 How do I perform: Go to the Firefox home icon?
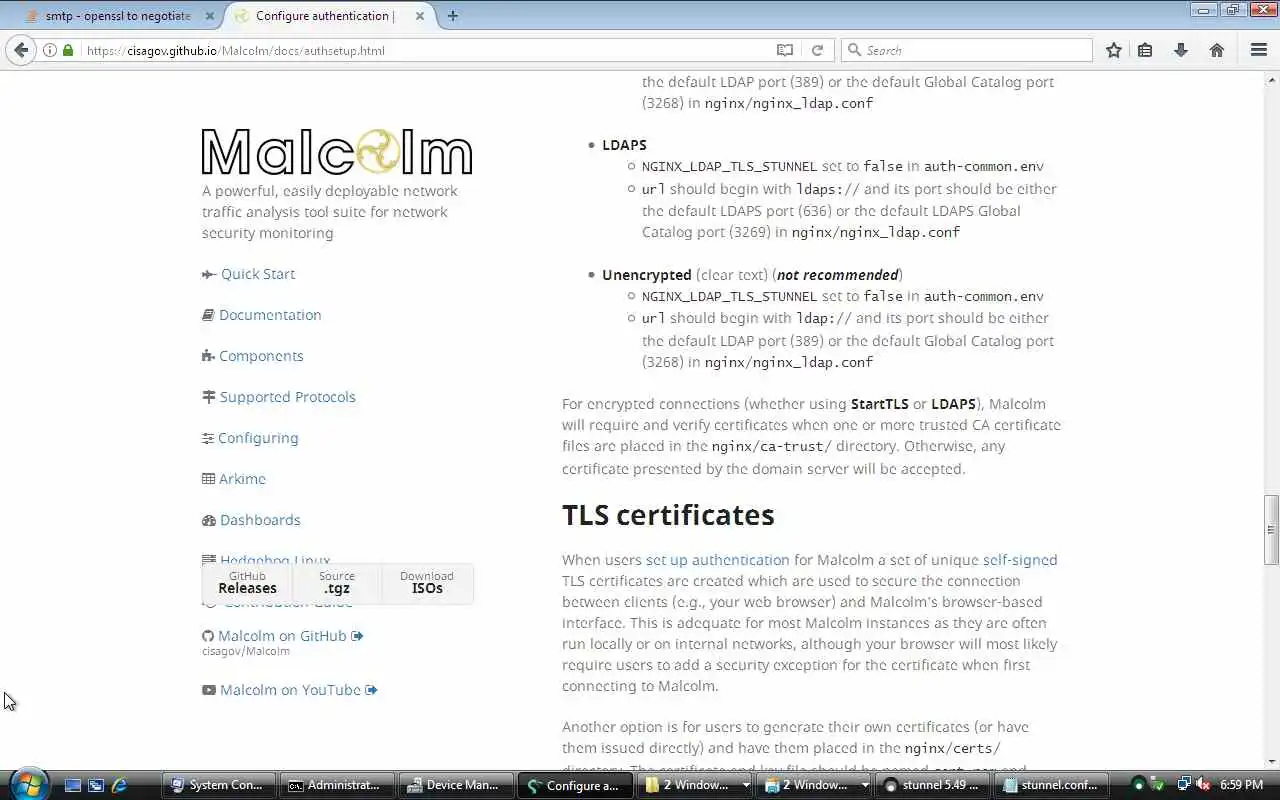1217,50
